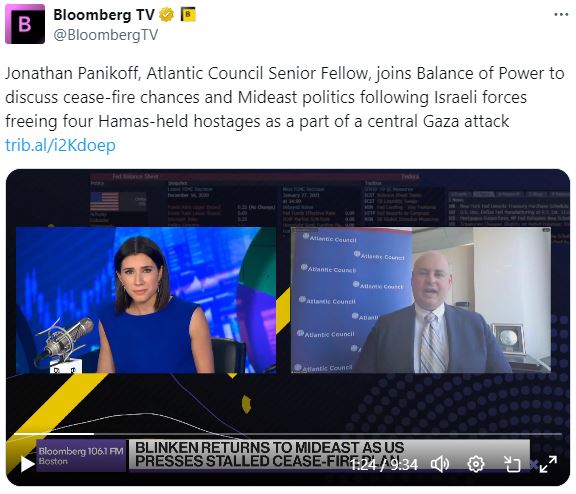Click the 1:24 / 9:34 timestamp
This screenshot has height=494, width=576.
coord(384,465)
